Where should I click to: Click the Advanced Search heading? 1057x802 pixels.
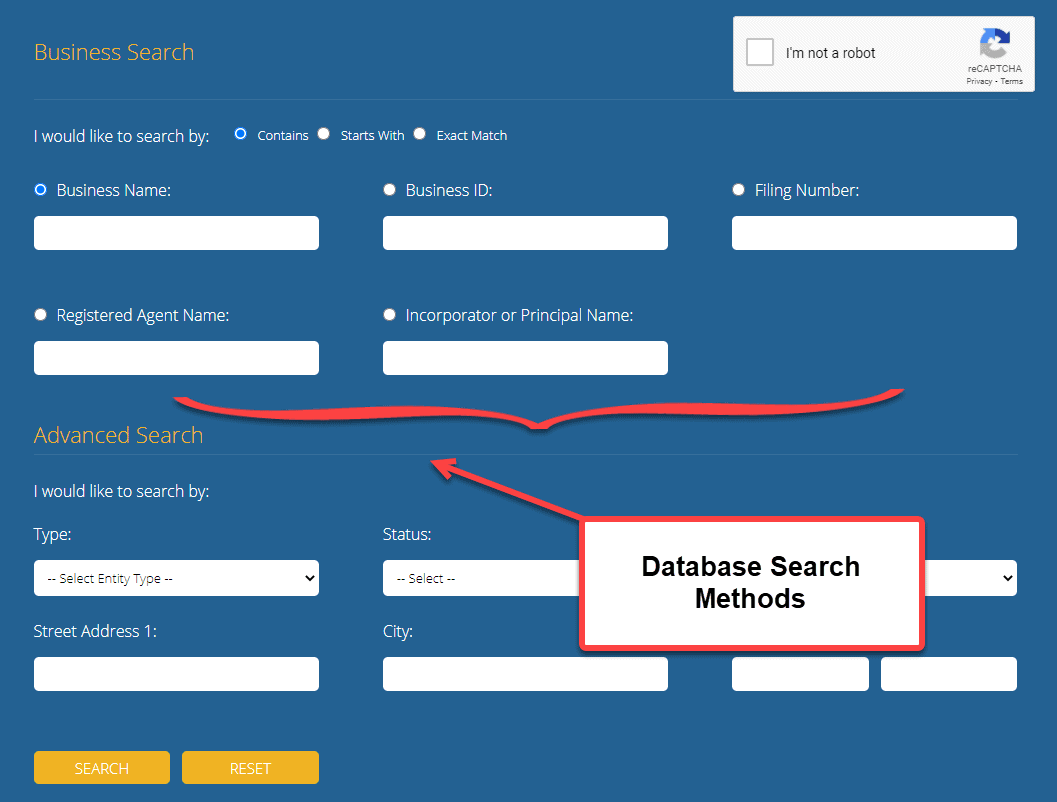coord(118,435)
